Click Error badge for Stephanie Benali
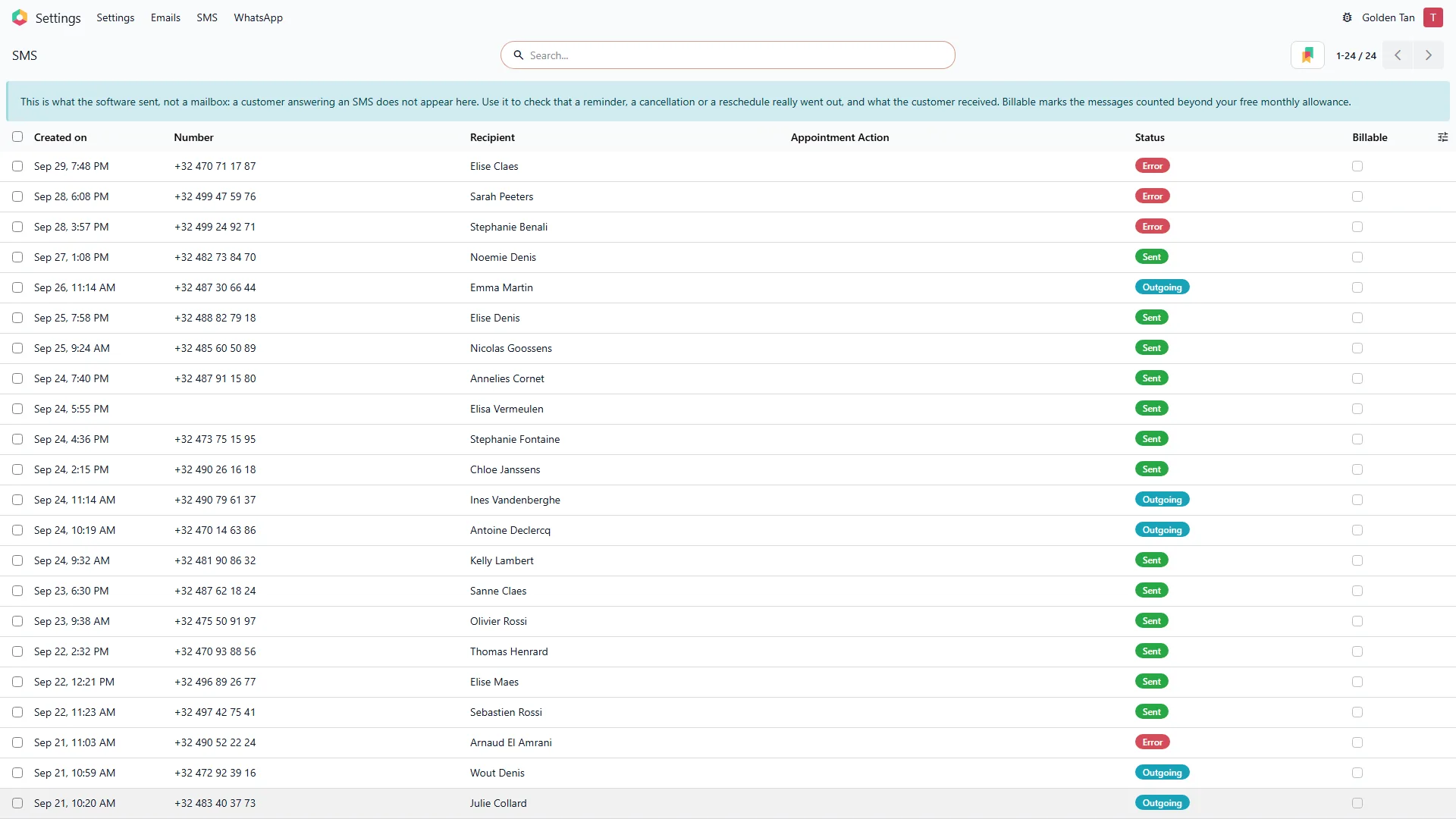Image resolution: width=1456 pixels, height=819 pixels. pos(1152,227)
